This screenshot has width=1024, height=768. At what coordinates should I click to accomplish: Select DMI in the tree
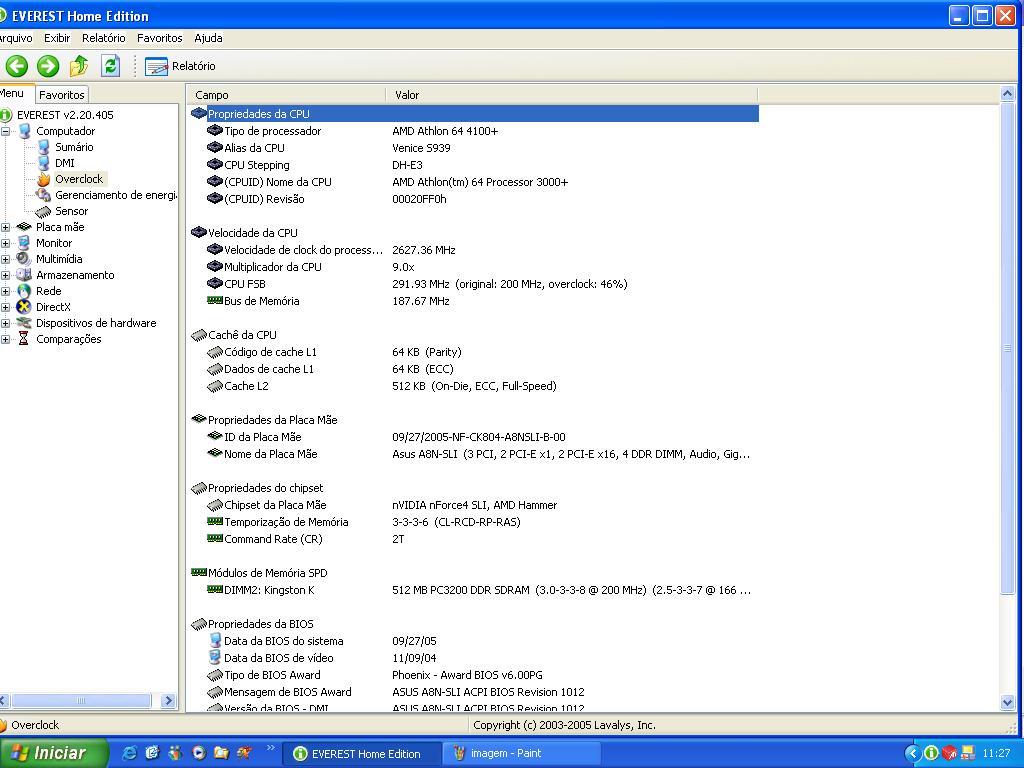[65, 163]
